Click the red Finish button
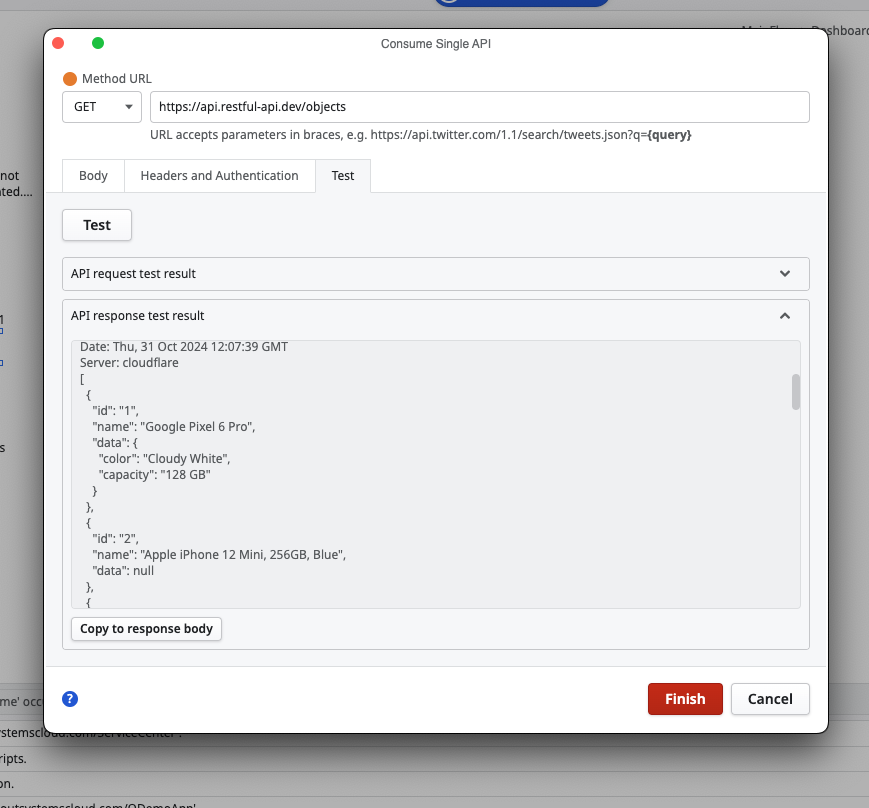 click(x=685, y=699)
